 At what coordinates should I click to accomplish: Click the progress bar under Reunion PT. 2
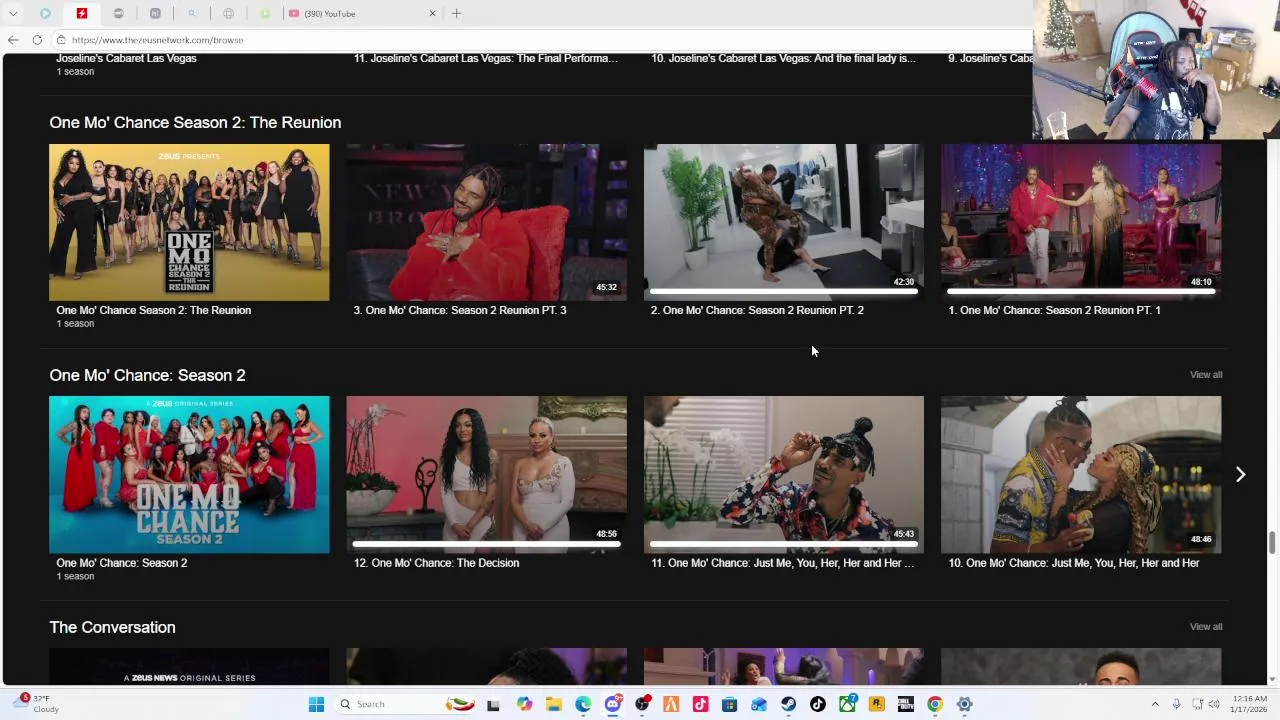(784, 291)
